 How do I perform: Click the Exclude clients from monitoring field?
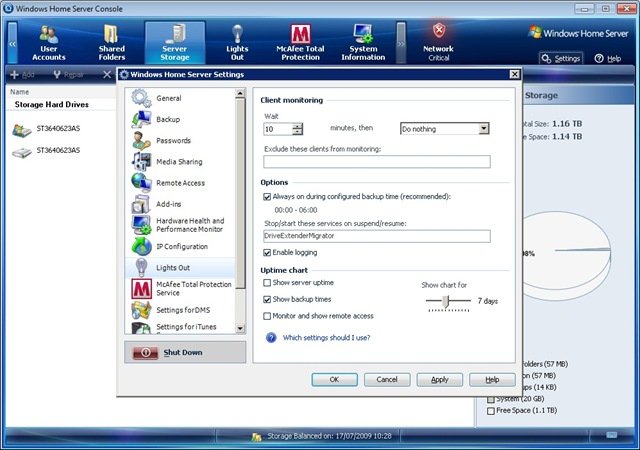click(x=377, y=162)
